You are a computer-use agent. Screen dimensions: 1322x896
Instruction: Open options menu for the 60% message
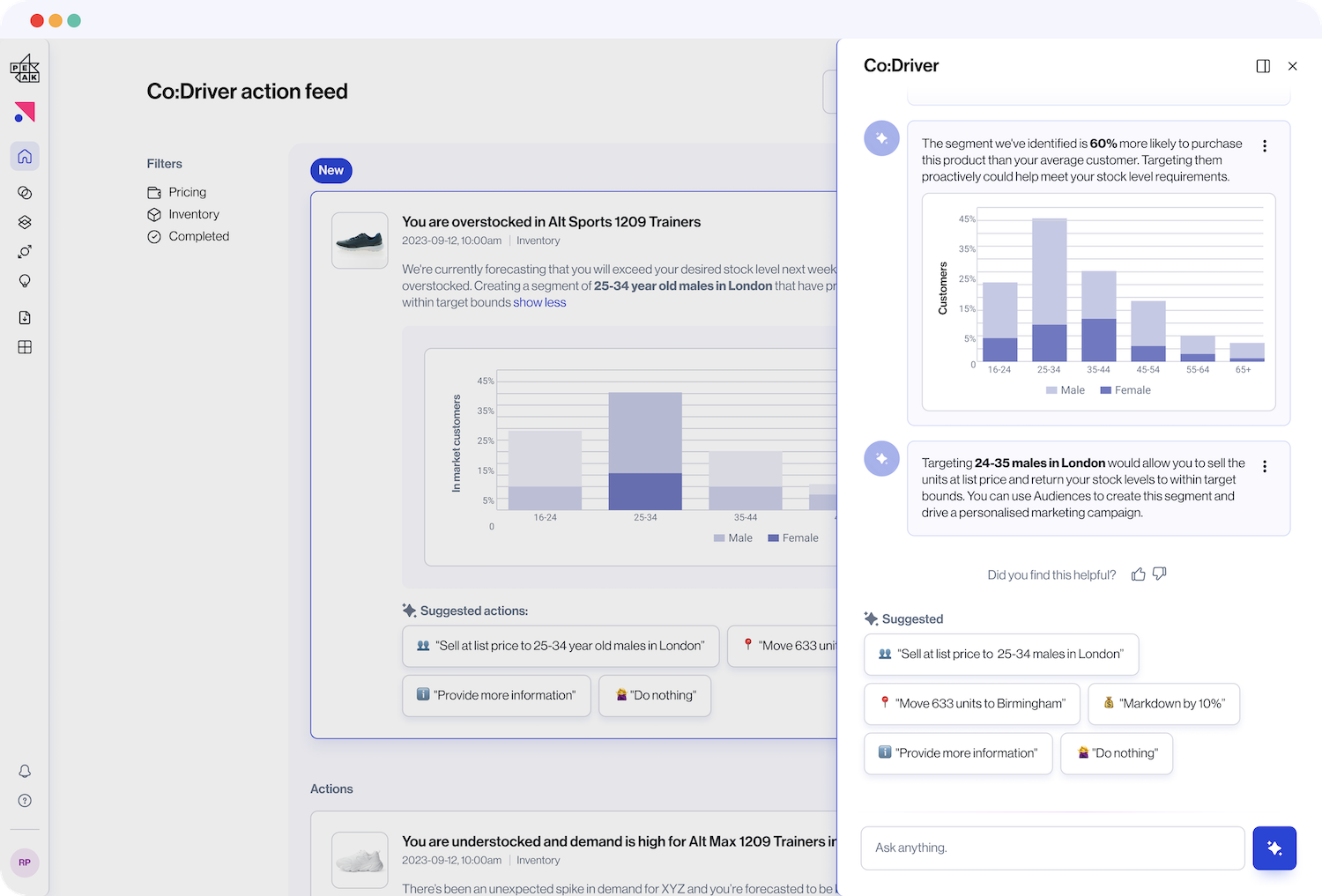coord(1265,146)
